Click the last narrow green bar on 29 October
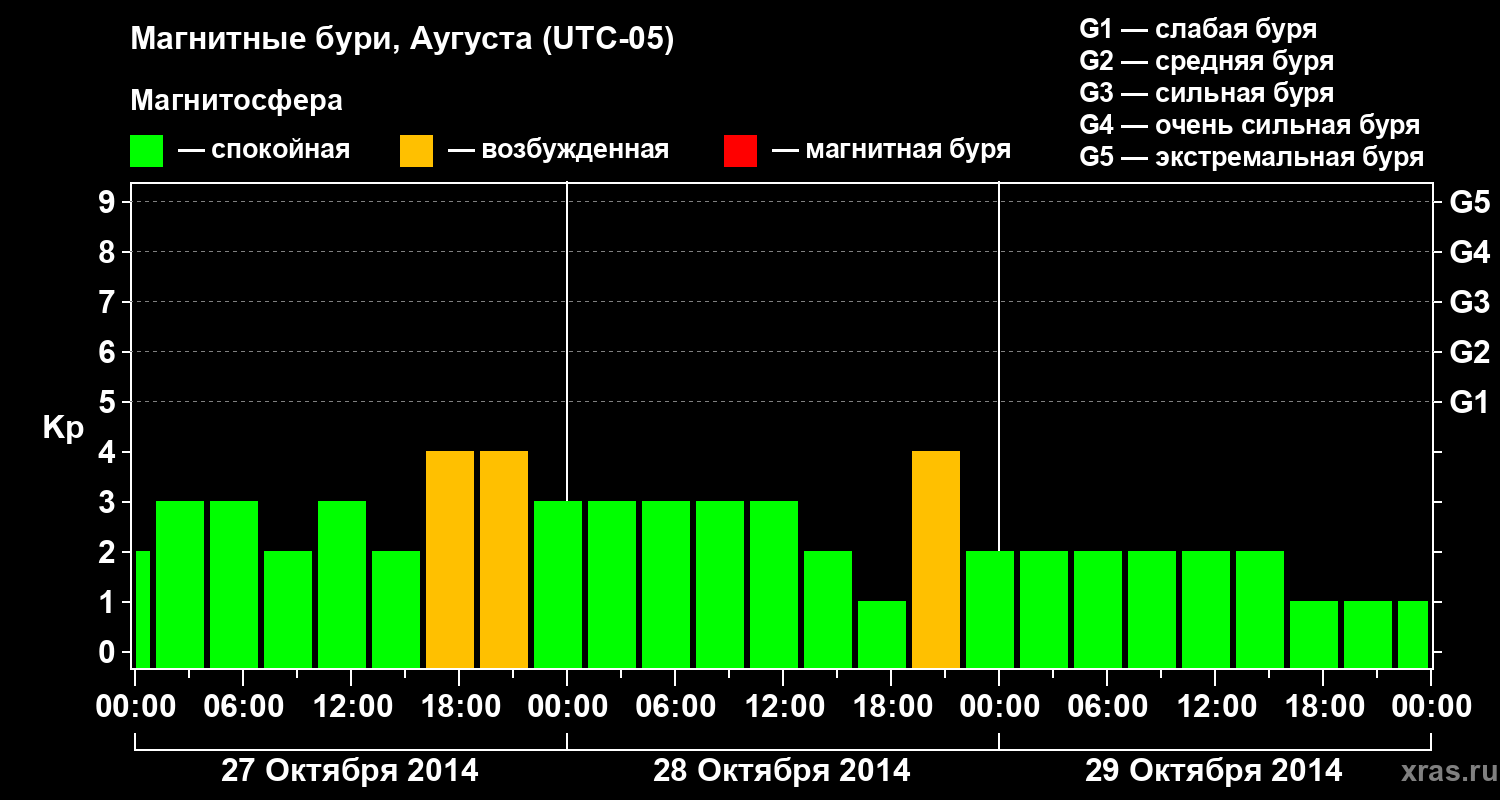Viewport: 1500px width, 800px height. tap(1413, 634)
